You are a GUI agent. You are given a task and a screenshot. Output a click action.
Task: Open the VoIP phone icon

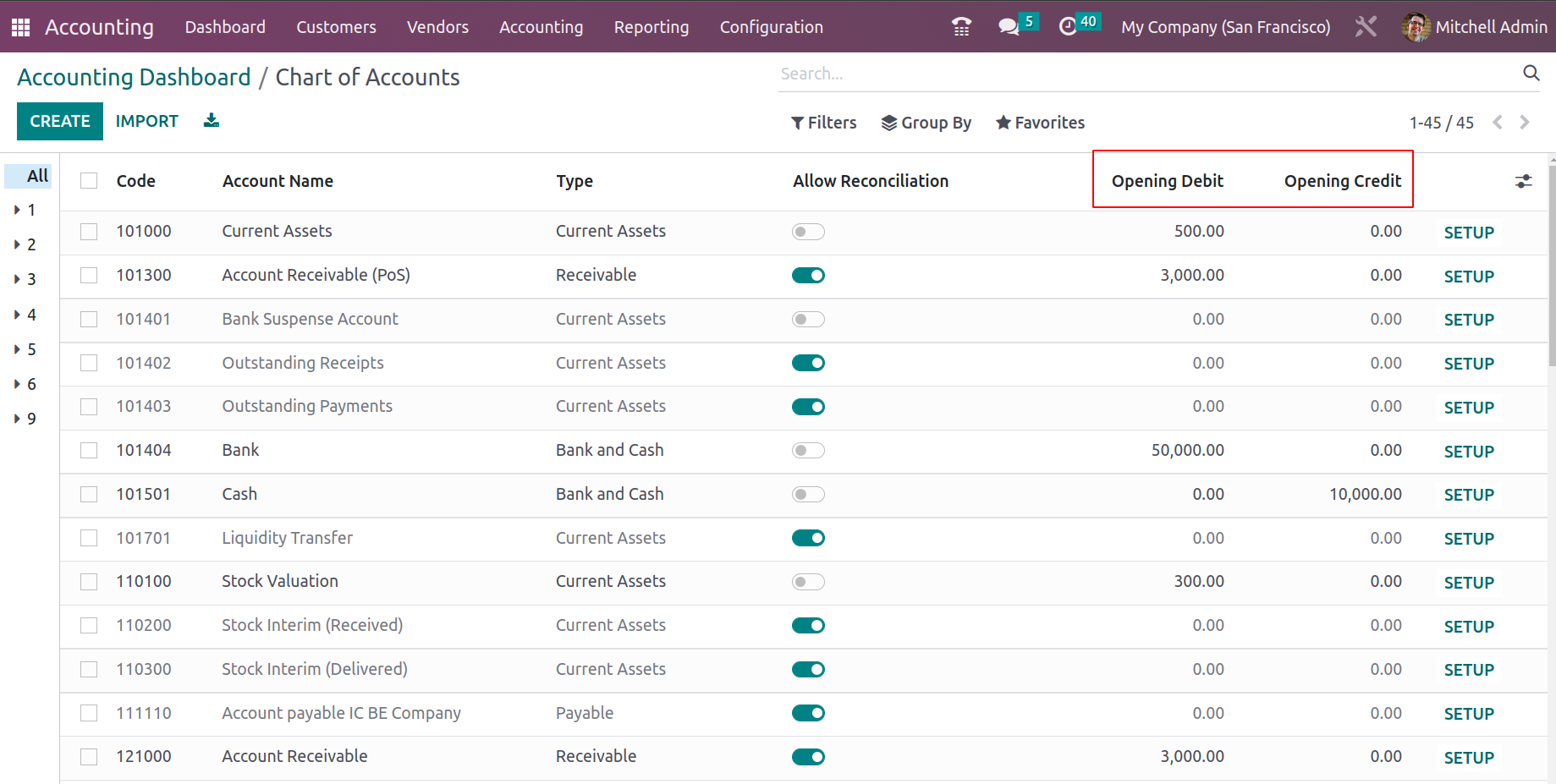(x=961, y=27)
